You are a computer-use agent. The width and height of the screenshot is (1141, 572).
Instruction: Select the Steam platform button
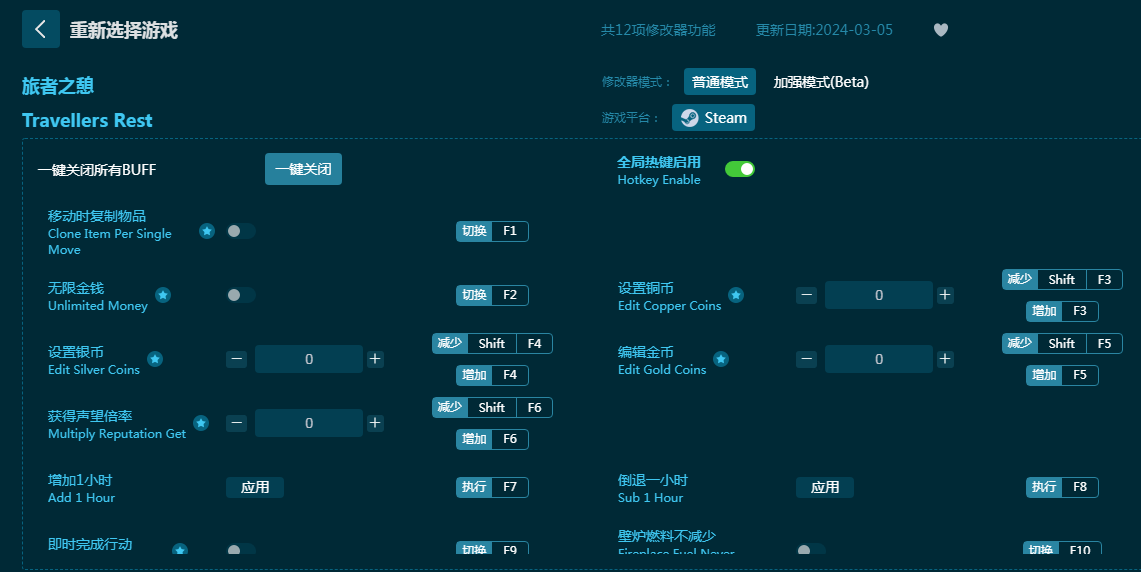[713, 117]
